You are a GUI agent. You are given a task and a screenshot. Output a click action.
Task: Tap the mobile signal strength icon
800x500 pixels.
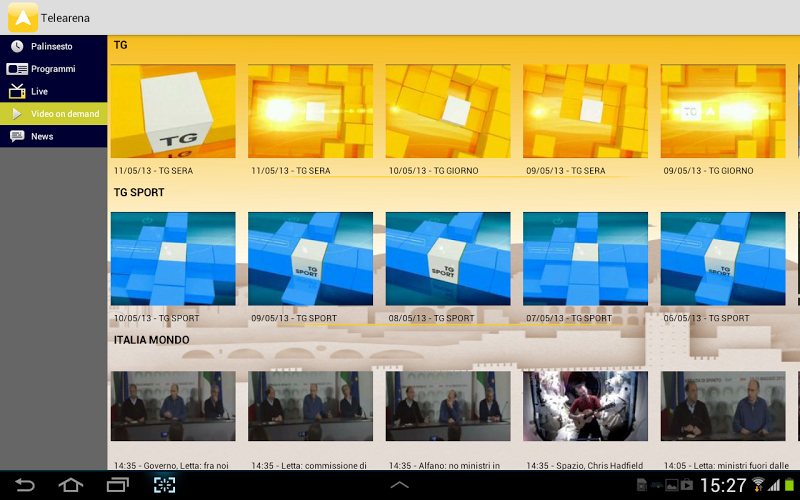tap(774, 485)
